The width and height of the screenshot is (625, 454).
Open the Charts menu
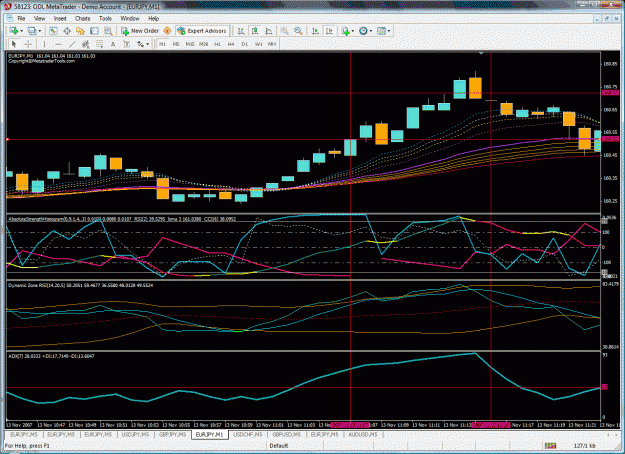(83, 18)
